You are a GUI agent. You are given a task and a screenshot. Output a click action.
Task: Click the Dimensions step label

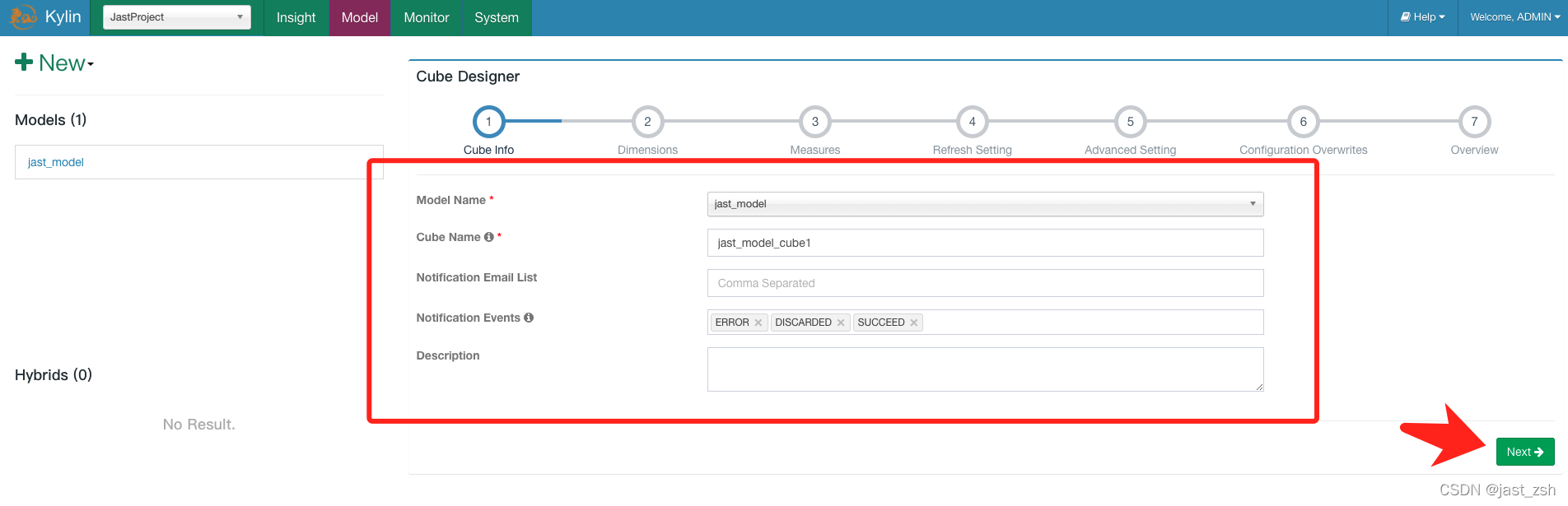(x=647, y=150)
